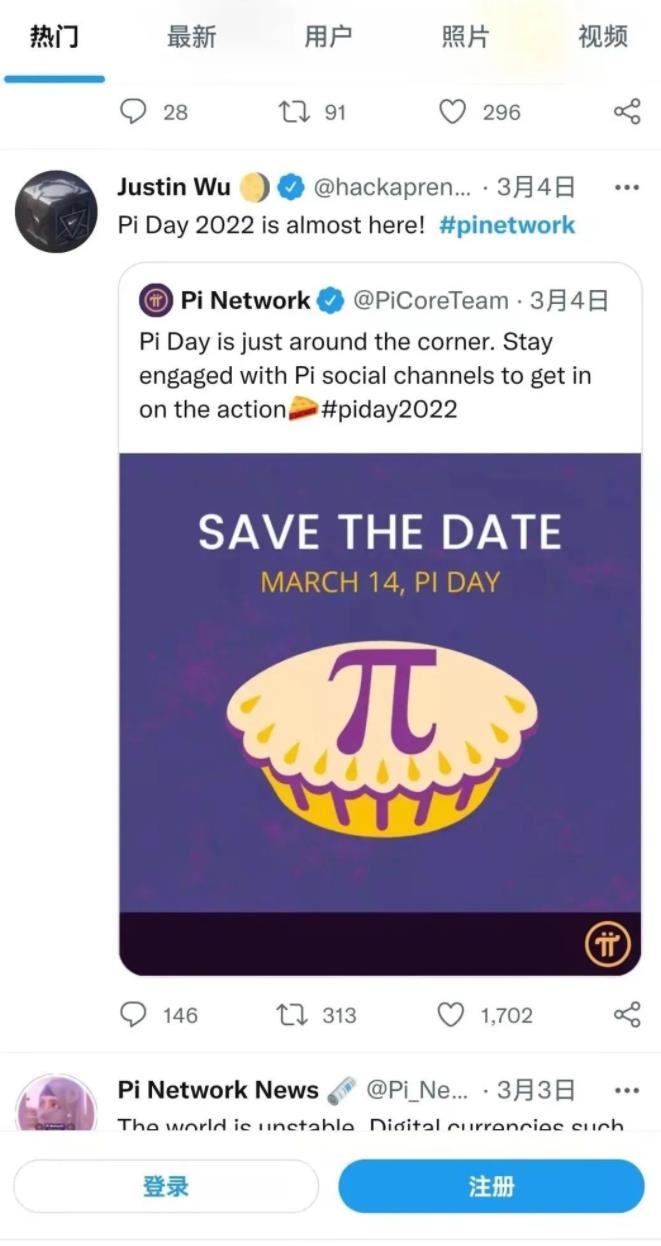Viewport: 661px width, 1246px height.
Task: Open reply icon on top tweet with 28
Action: (133, 111)
